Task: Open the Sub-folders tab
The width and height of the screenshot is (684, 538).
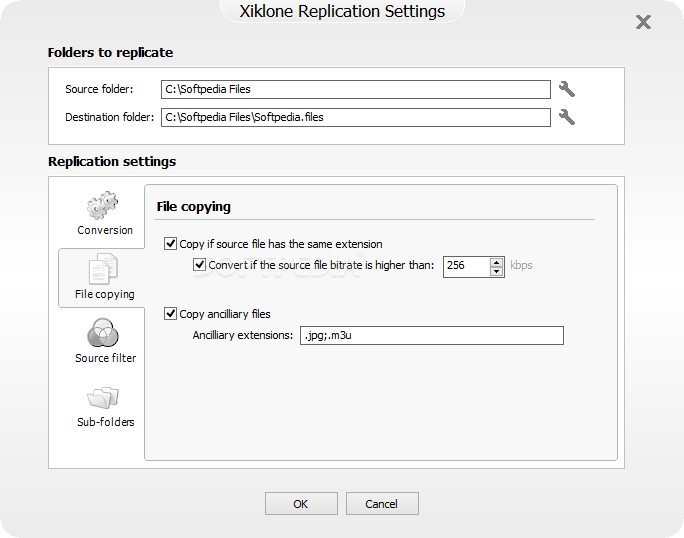Action: (104, 406)
